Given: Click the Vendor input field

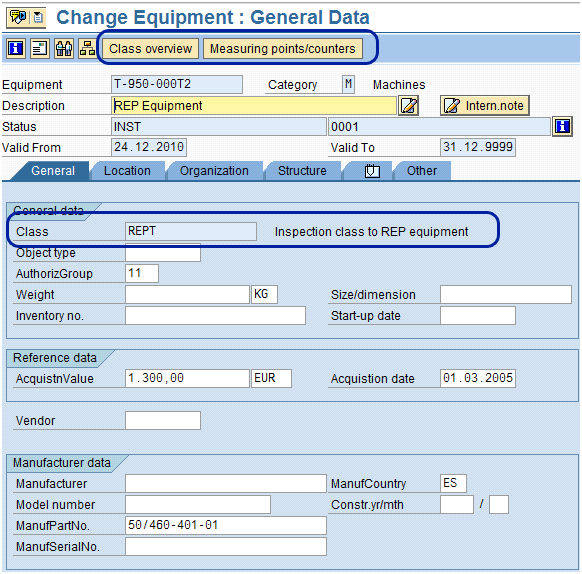Looking at the screenshot, I should click(163, 421).
